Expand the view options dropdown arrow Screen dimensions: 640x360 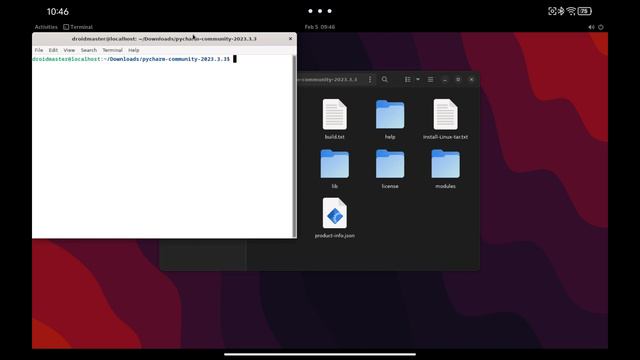[418, 80]
